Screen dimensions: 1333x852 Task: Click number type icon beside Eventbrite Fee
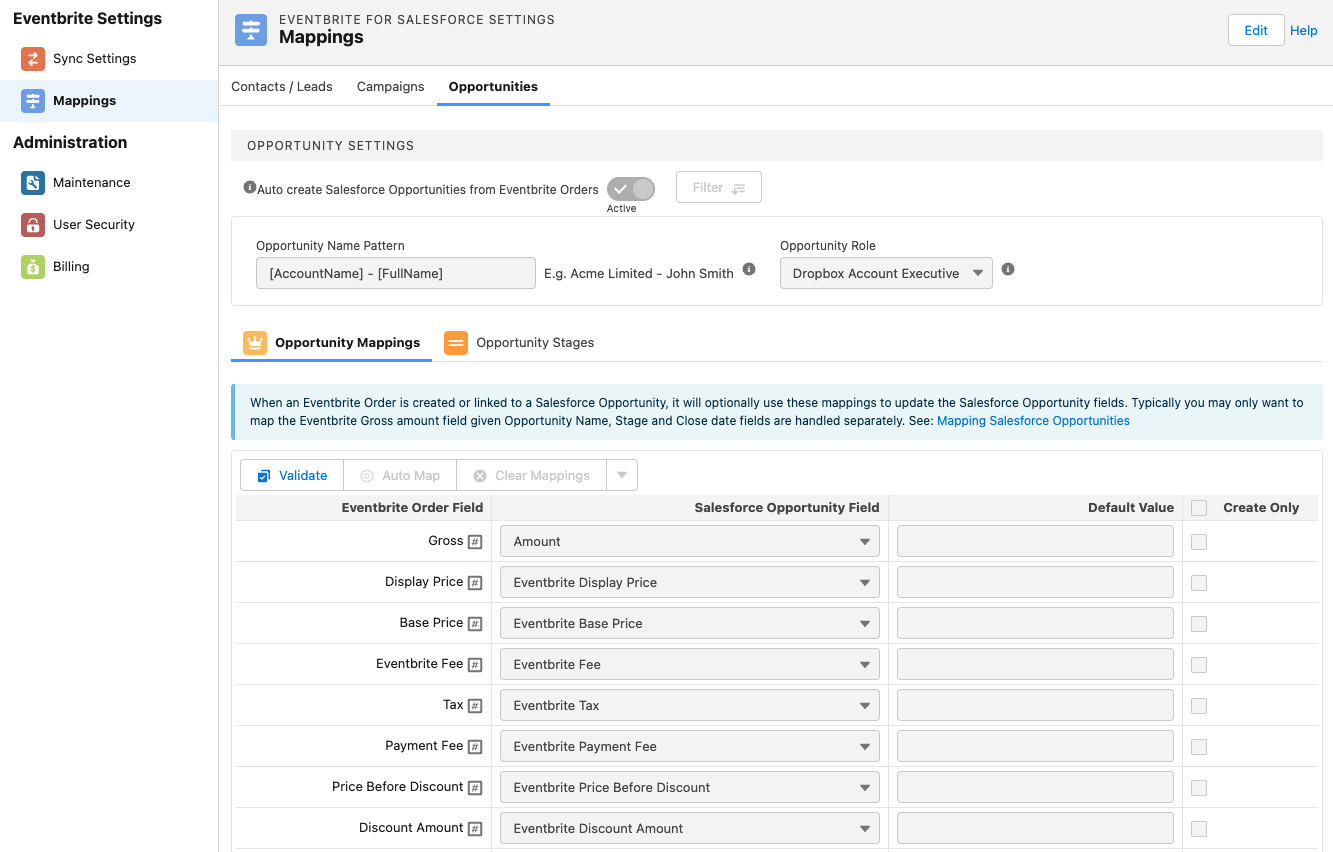[475, 665]
